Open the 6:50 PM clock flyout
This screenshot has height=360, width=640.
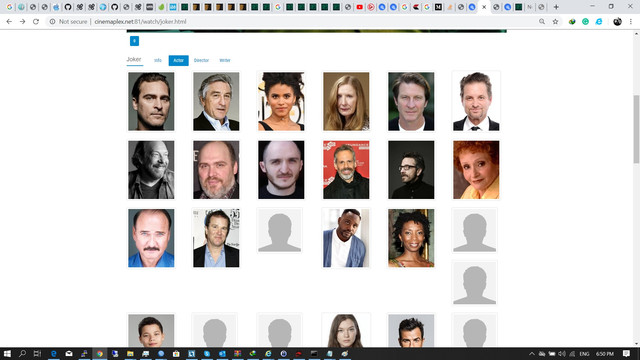pos(605,354)
